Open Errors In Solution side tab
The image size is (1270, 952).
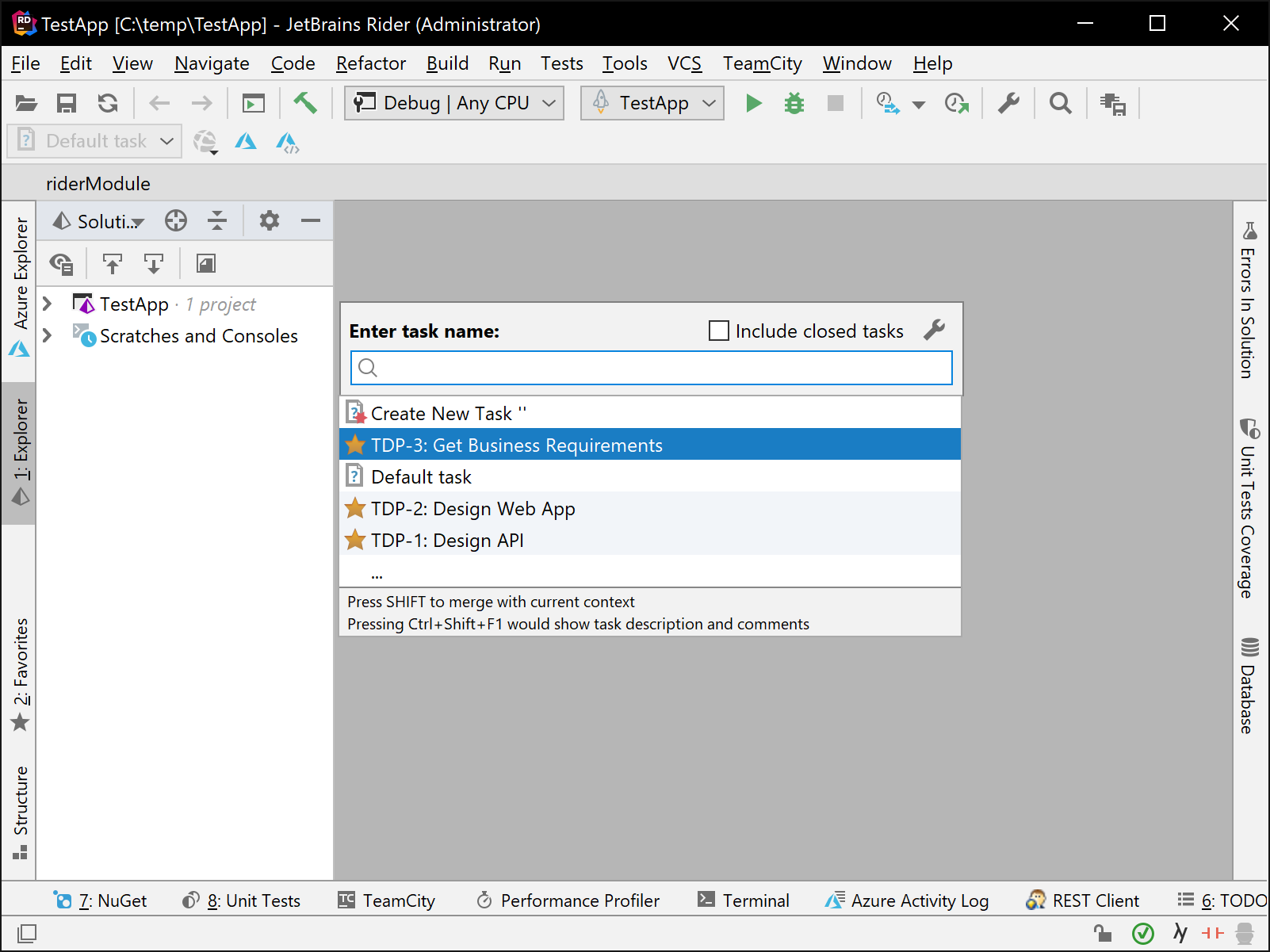point(1249,300)
